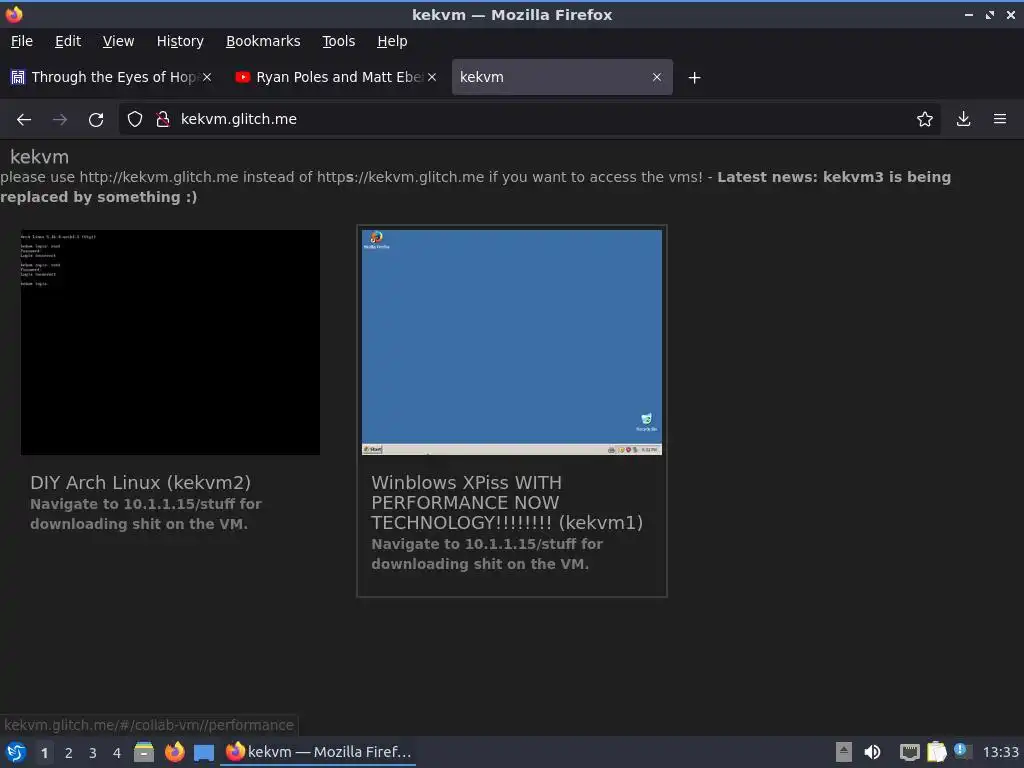1024x768 pixels.
Task: Switch to Ryan Poles and Matt Eberflus tab
Action: click(x=336, y=77)
